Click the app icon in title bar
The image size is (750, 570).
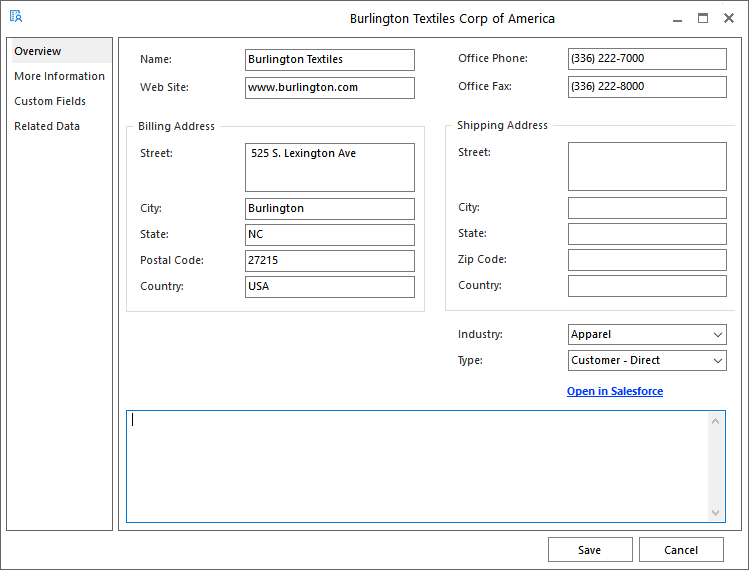pos(15,17)
